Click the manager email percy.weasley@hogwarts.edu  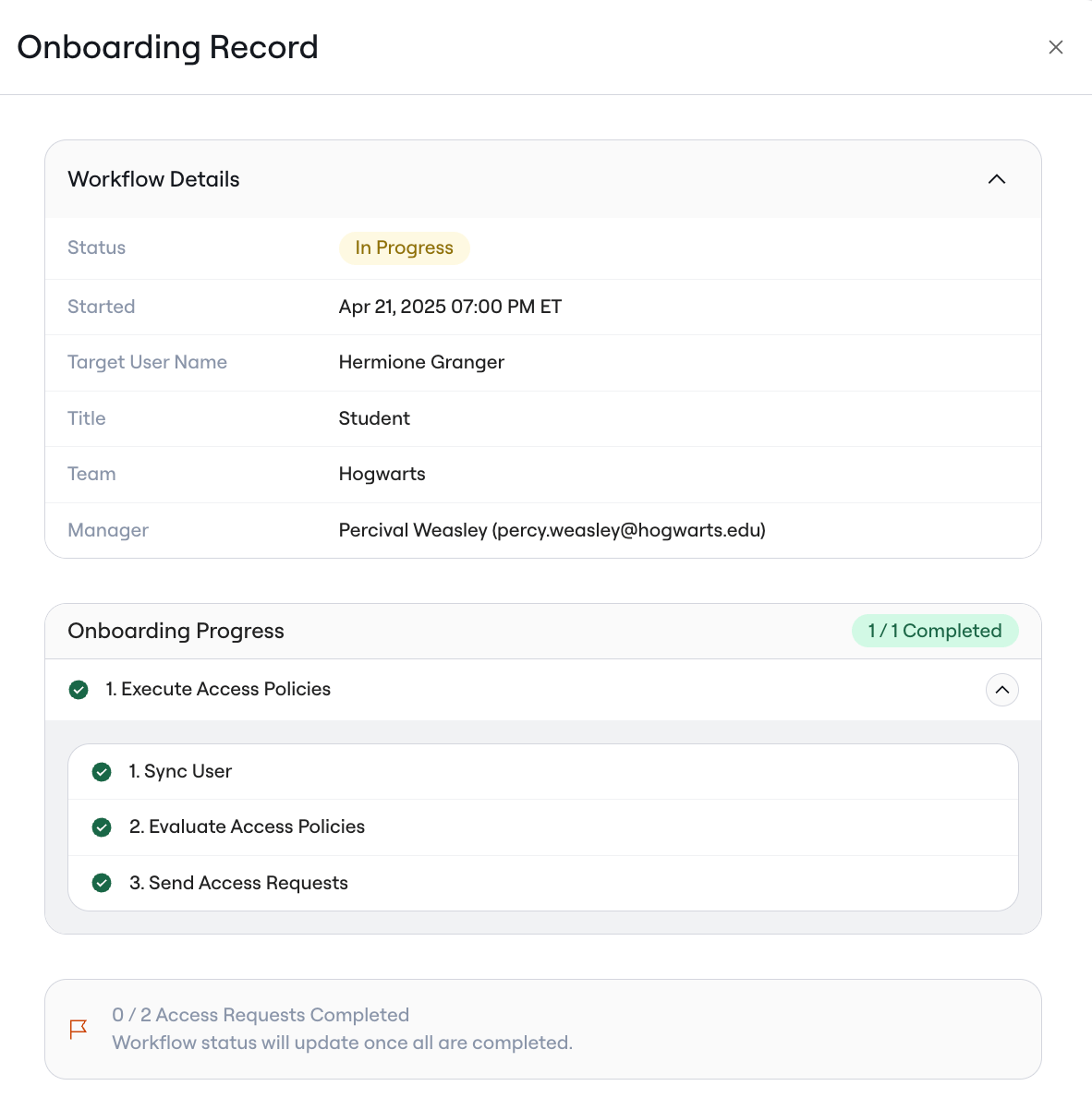pyautogui.click(x=631, y=530)
